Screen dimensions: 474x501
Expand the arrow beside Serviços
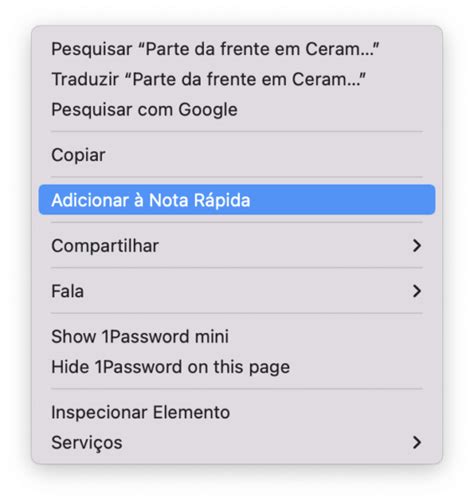417,443
